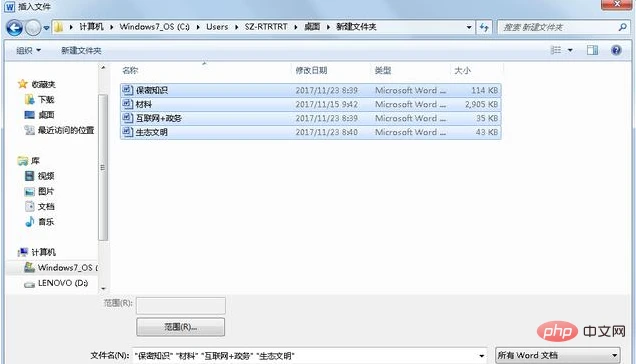Click the navigation pane scroll up arrow
This screenshot has width=636, height=364.
(x=103, y=67)
